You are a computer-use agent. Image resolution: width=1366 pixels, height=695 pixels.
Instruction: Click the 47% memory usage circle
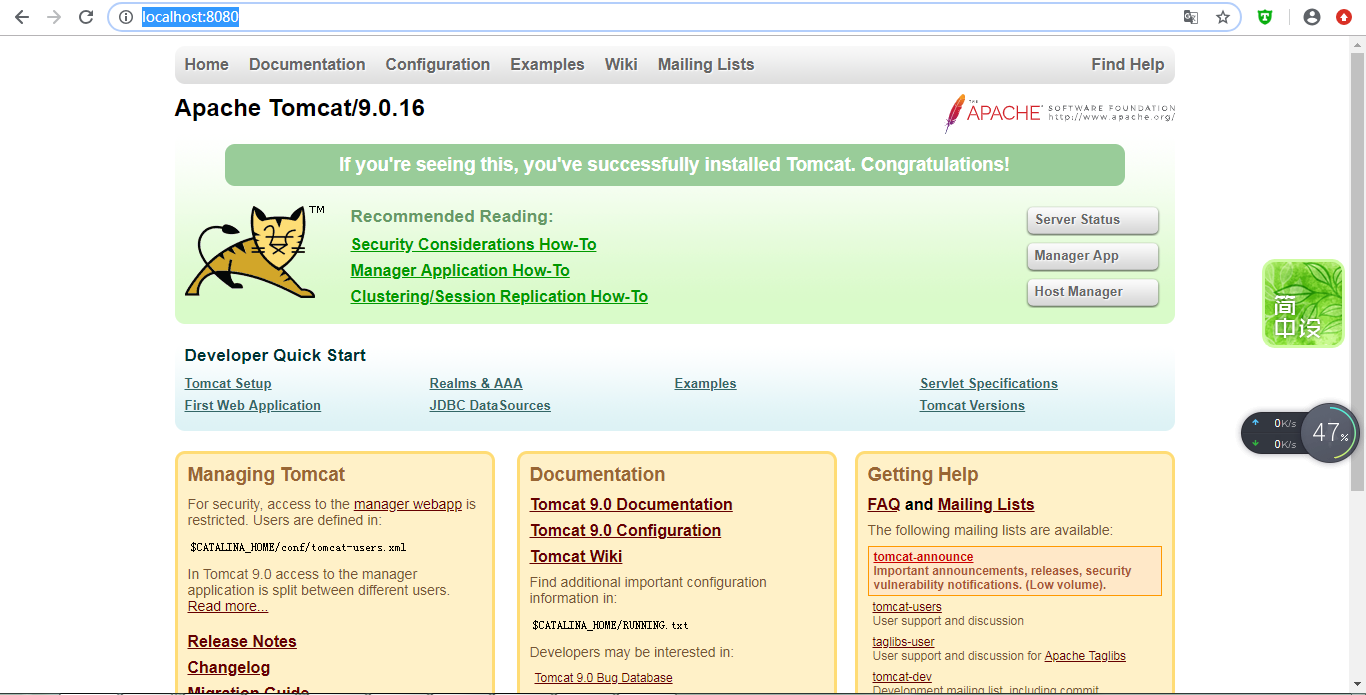tap(1330, 433)
